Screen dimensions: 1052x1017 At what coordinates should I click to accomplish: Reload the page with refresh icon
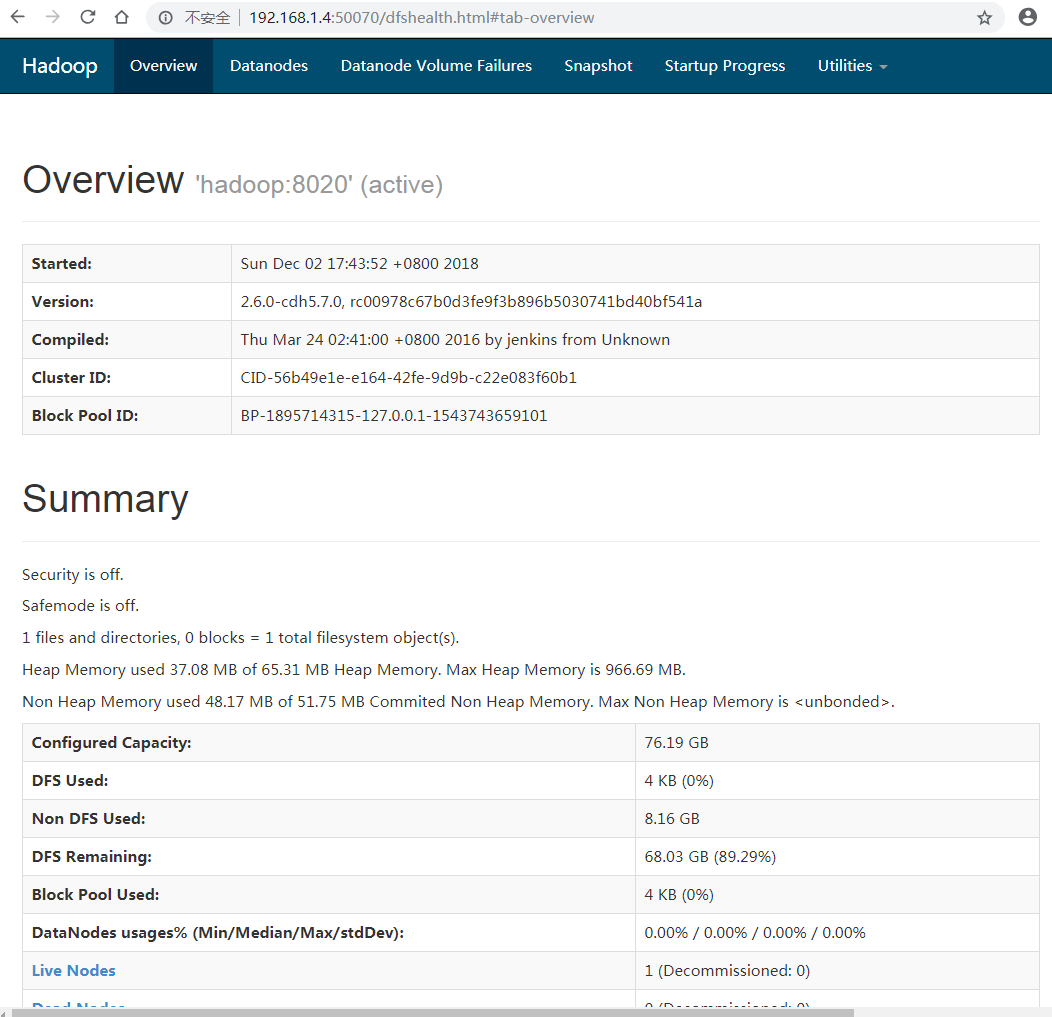88,17
